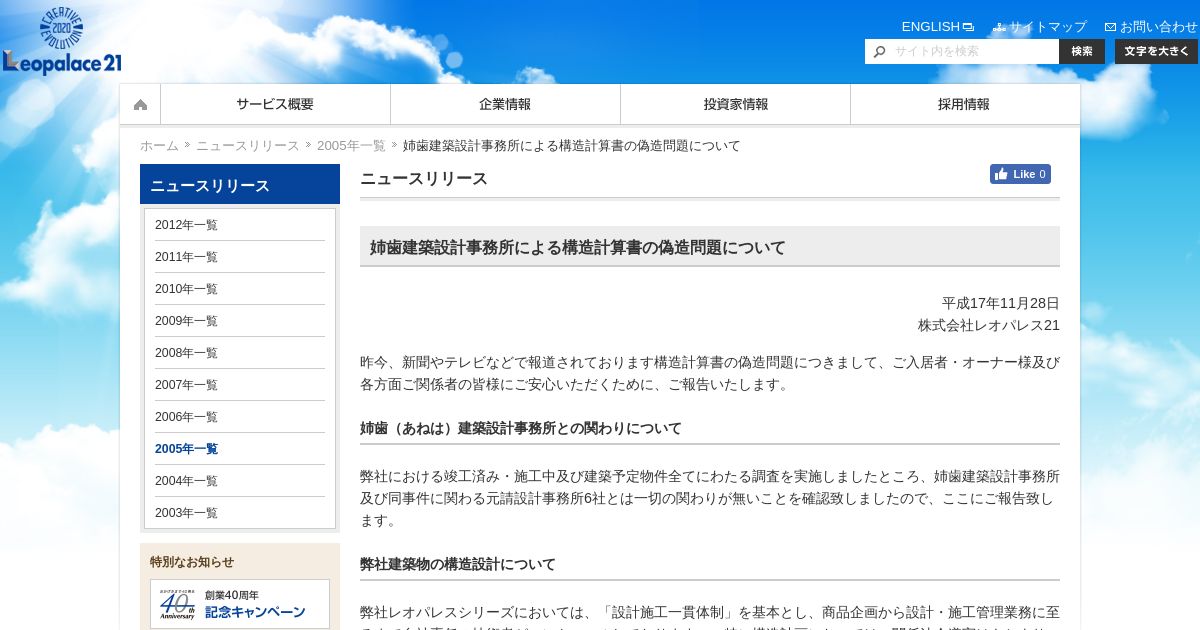Like the page with Facebook button
This screenshot has height=630, width=1200.
[1020, 174]
